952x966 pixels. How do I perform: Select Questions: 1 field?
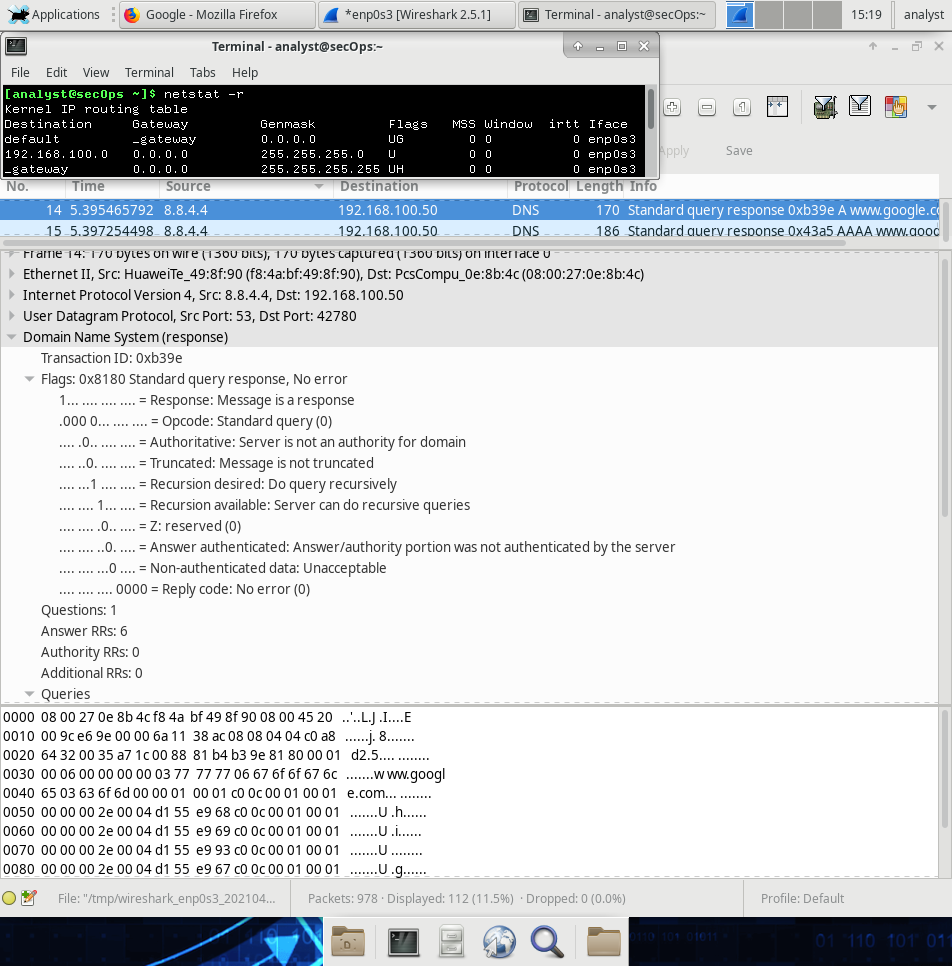(78, 610)
